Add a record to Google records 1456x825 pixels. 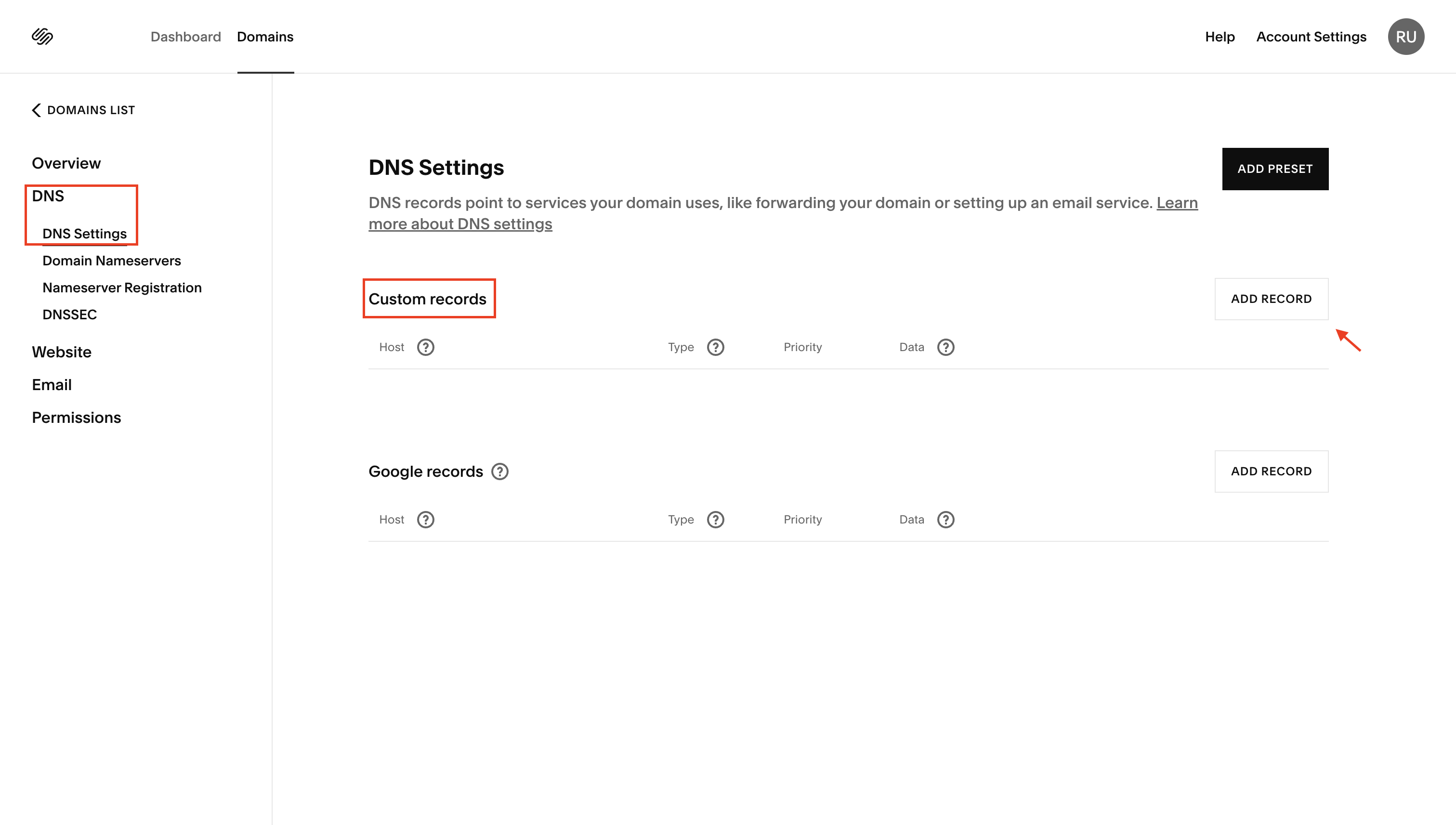(1271, 471)
